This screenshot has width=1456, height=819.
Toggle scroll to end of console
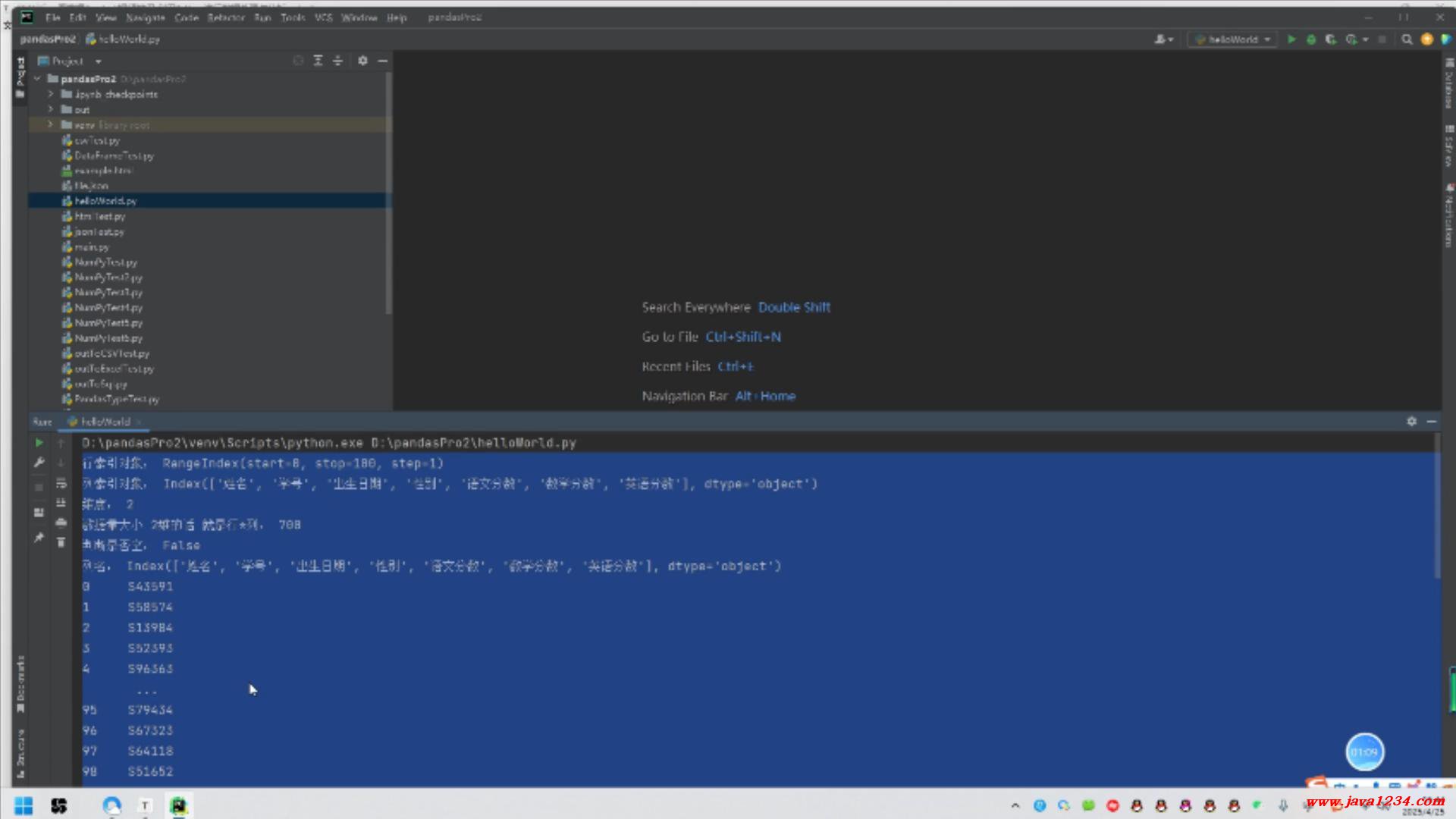click(61, 503)
